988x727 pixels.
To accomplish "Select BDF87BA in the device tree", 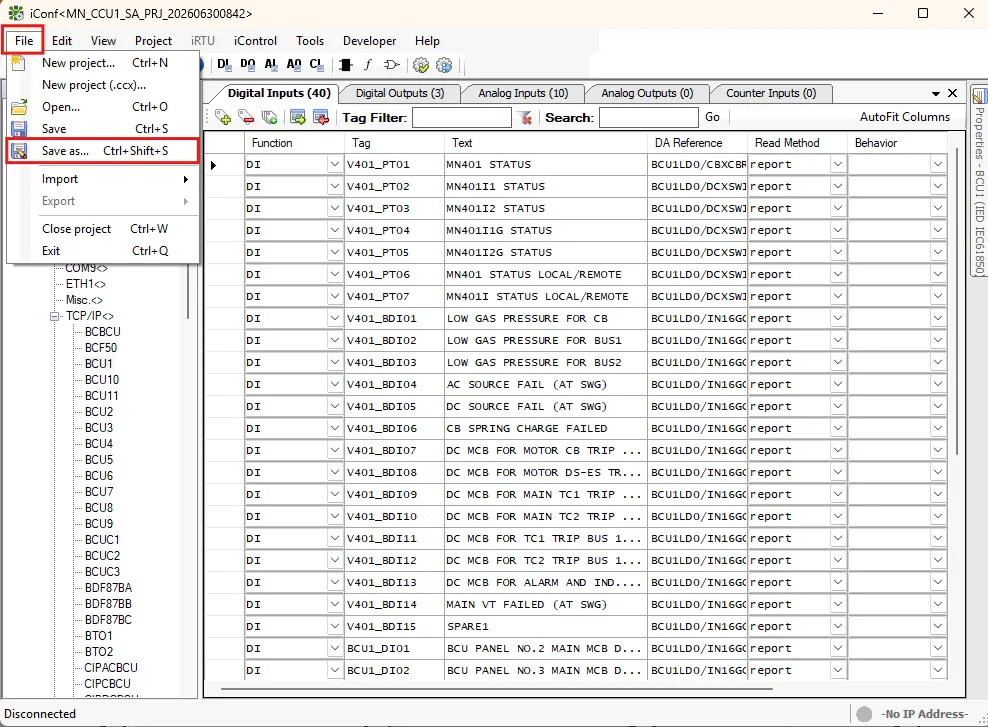I will click(x=108, y=588).
